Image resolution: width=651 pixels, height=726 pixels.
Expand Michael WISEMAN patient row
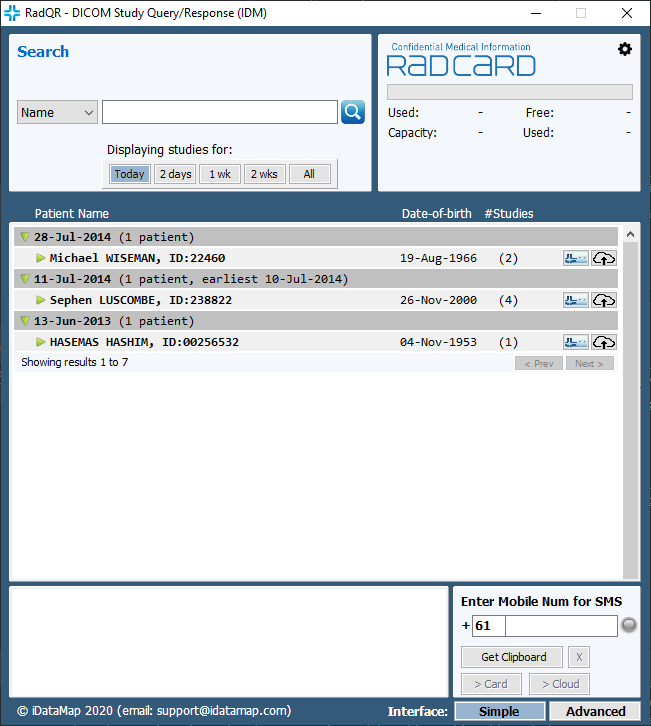tap(41, 258)
